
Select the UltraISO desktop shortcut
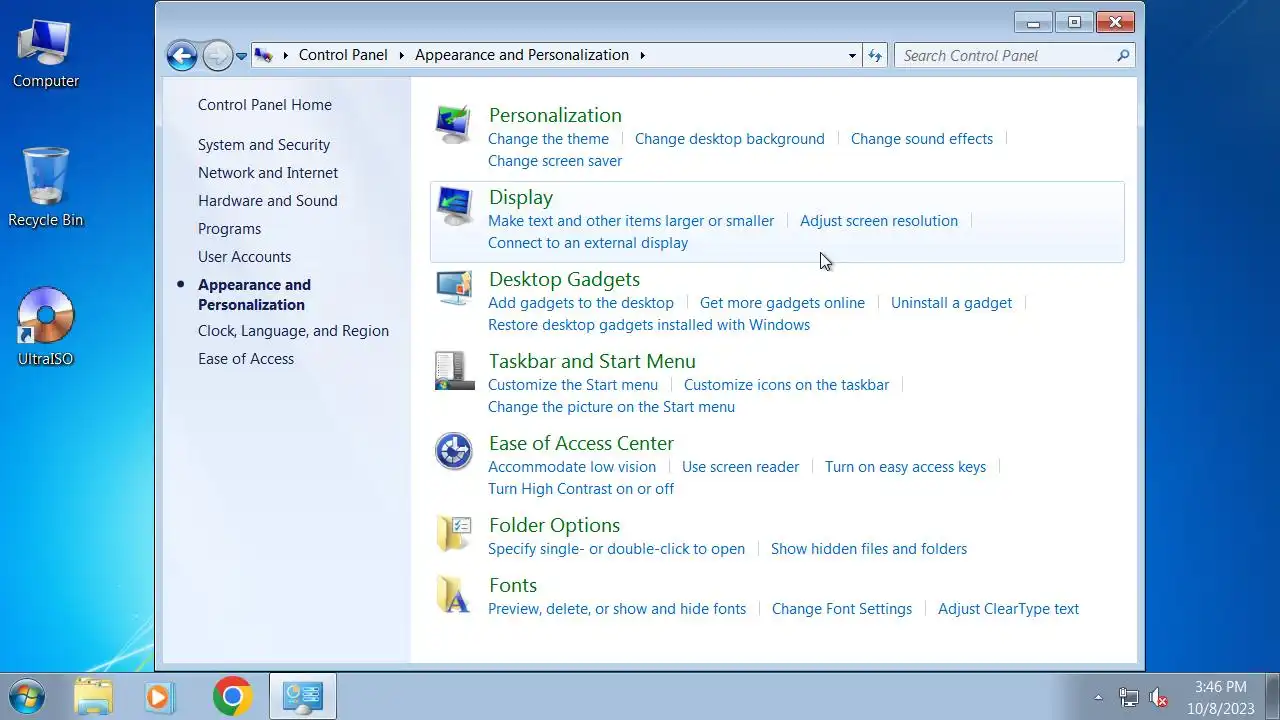46,326
